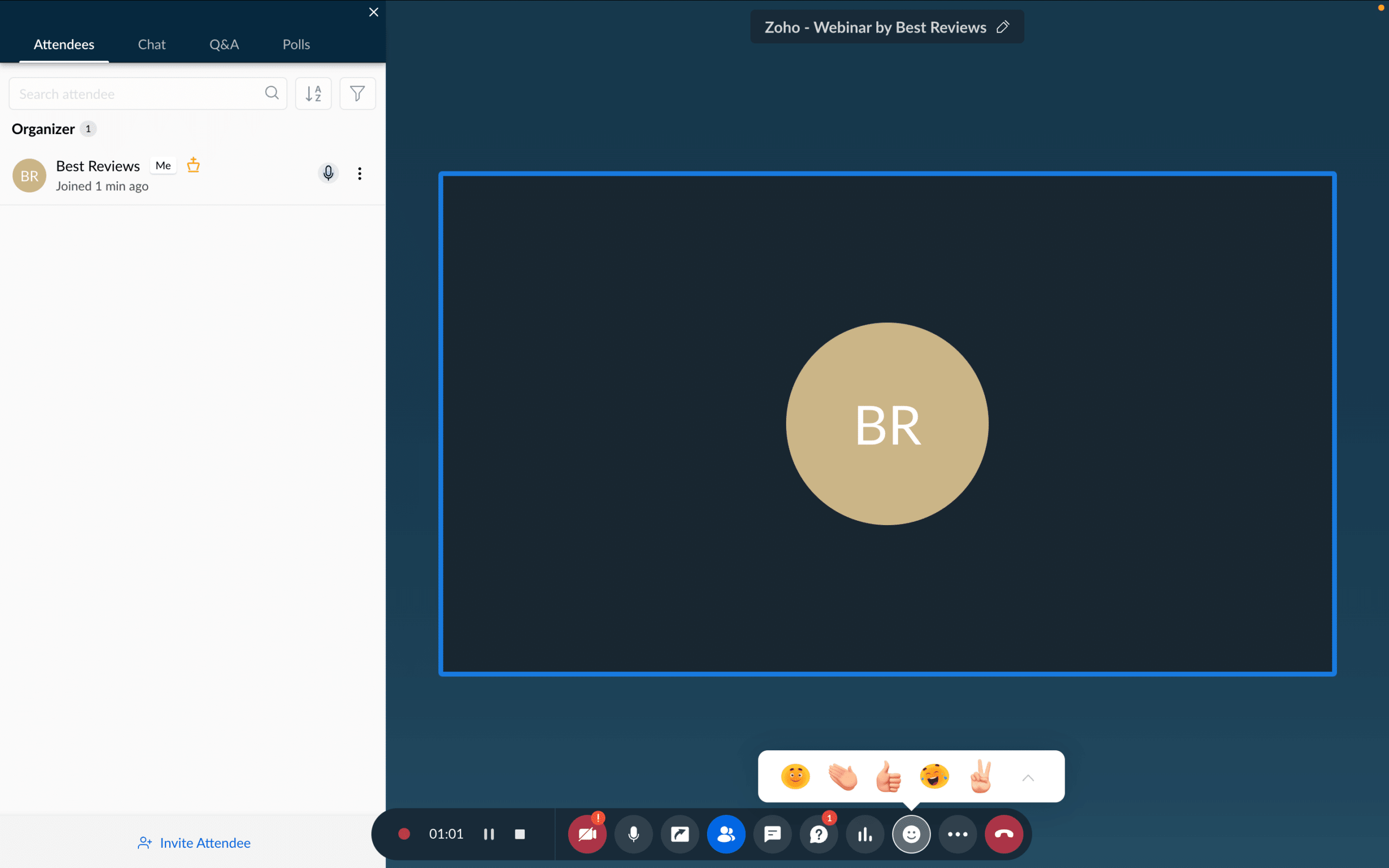Toggle Best Reviews' microphone in the attendee list
Viewport: 1389px width, 868px height.
click(328, 173)
